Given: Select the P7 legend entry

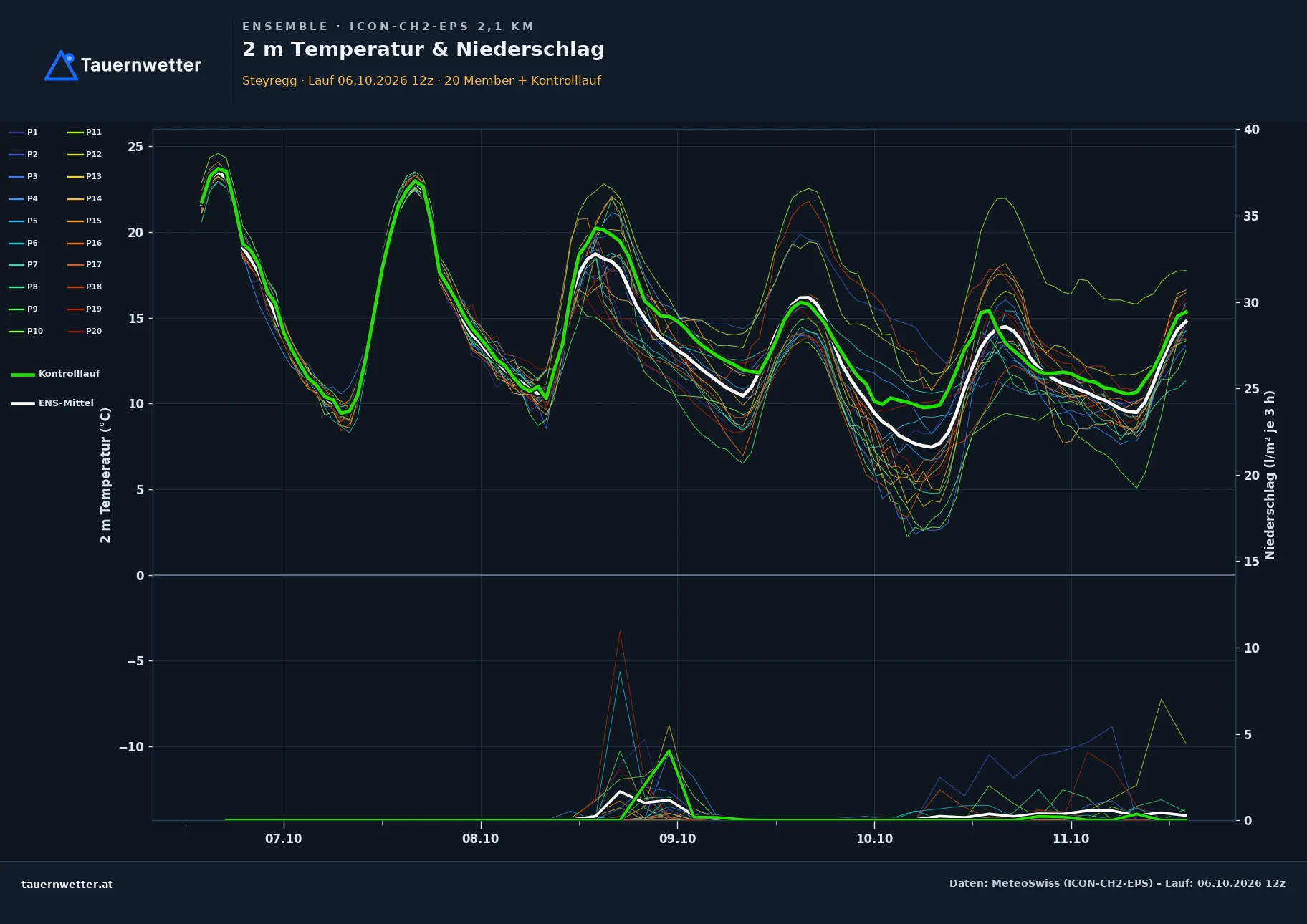Looking at the screenshot, I should [x=23, y=265].
